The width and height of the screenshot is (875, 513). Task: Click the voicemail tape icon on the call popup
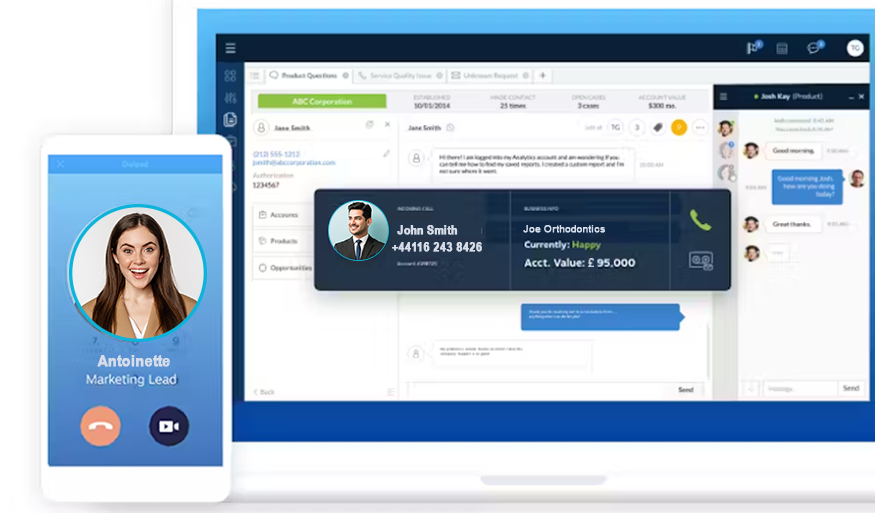point(701,261)
